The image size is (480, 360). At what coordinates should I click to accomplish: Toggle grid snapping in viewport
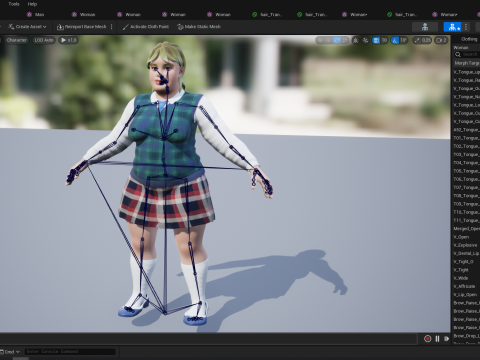point(376,40)
